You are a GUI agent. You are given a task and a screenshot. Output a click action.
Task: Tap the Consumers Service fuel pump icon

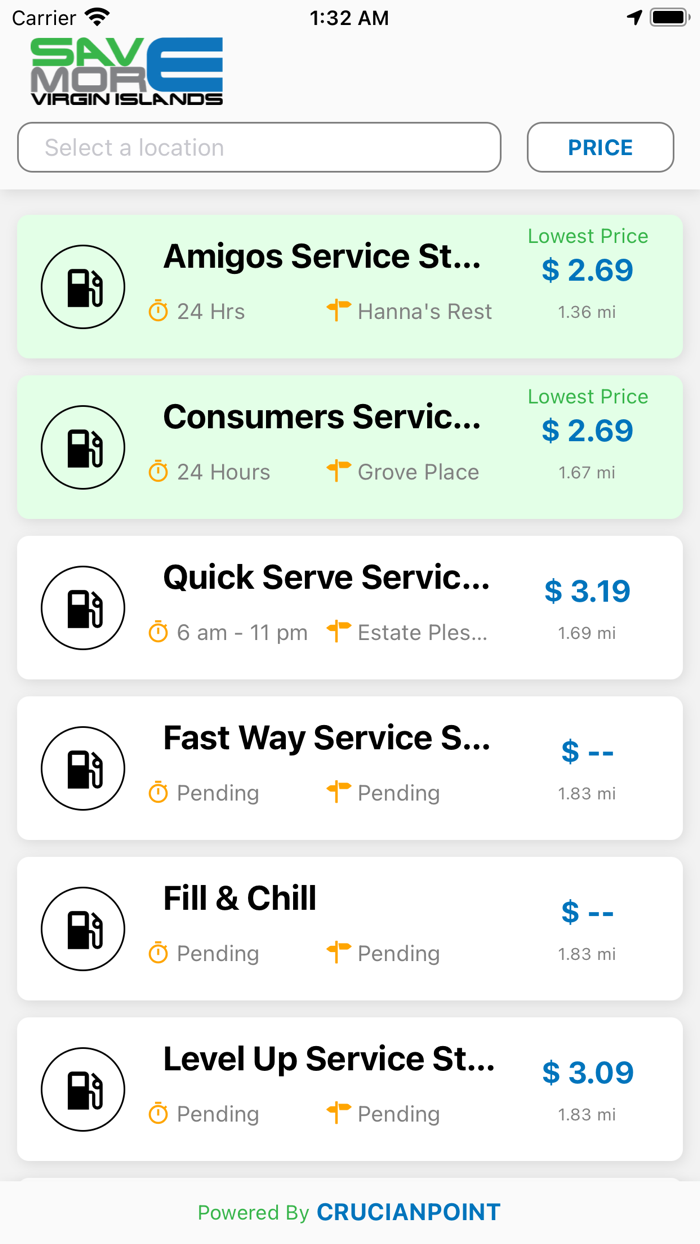pyautogui.click(x=83, y=448)
